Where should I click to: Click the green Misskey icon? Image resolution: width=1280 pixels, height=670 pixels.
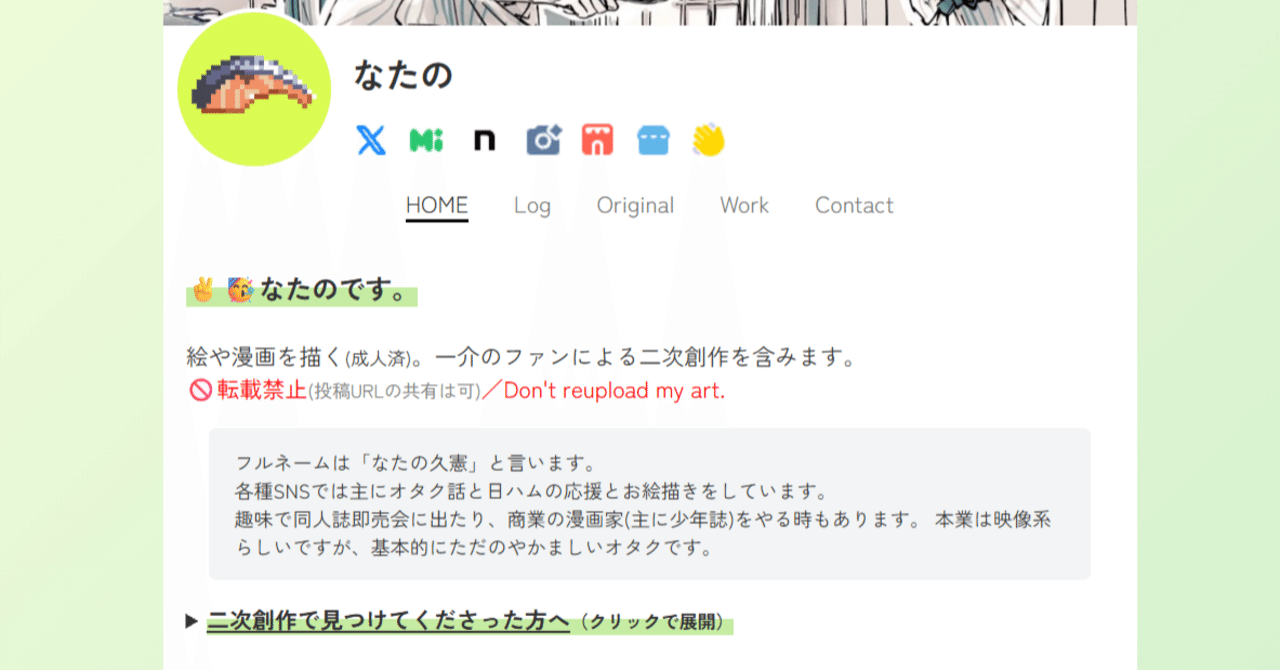(x=426, y=140)
